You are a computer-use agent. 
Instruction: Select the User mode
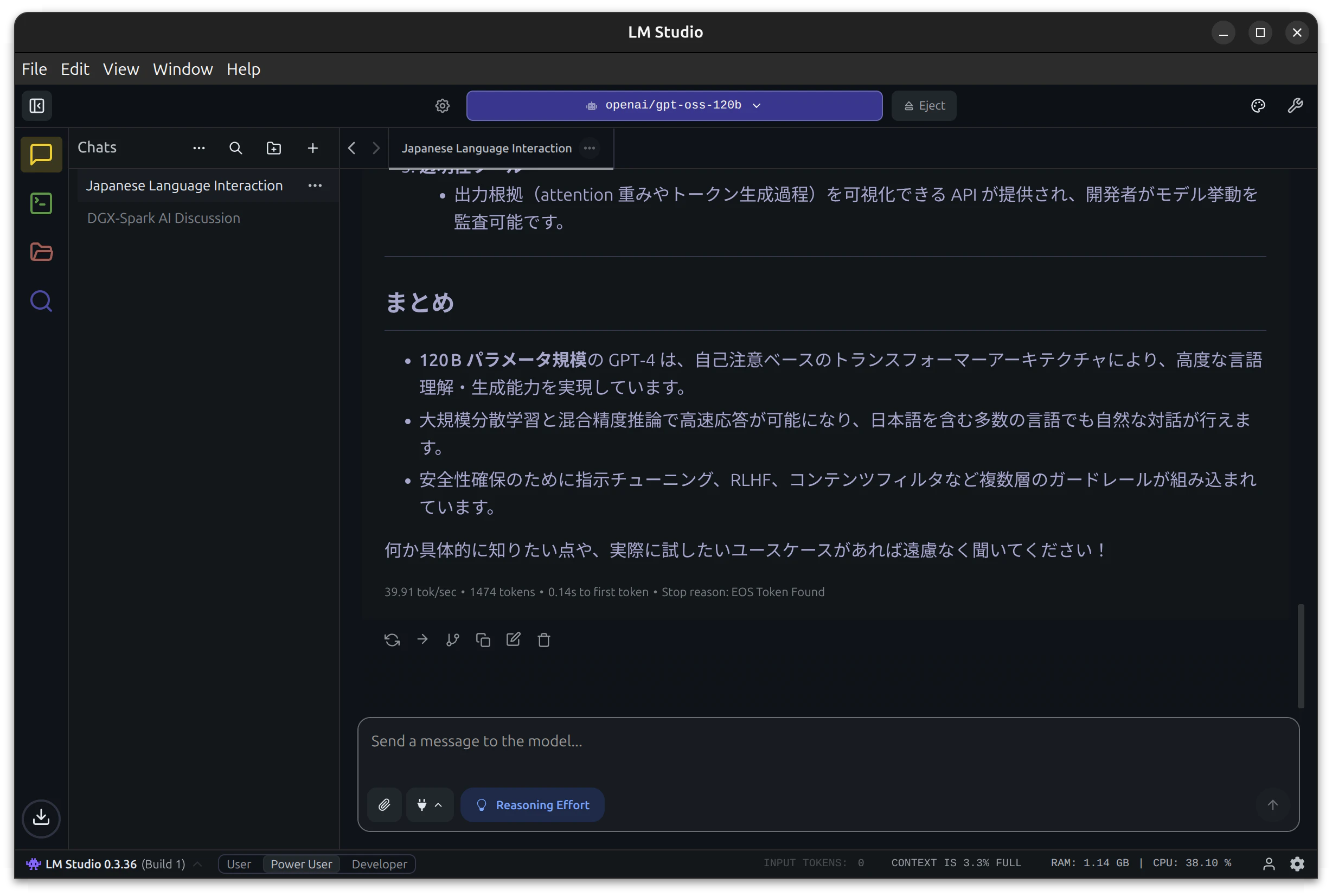click(x=239, y=864)
